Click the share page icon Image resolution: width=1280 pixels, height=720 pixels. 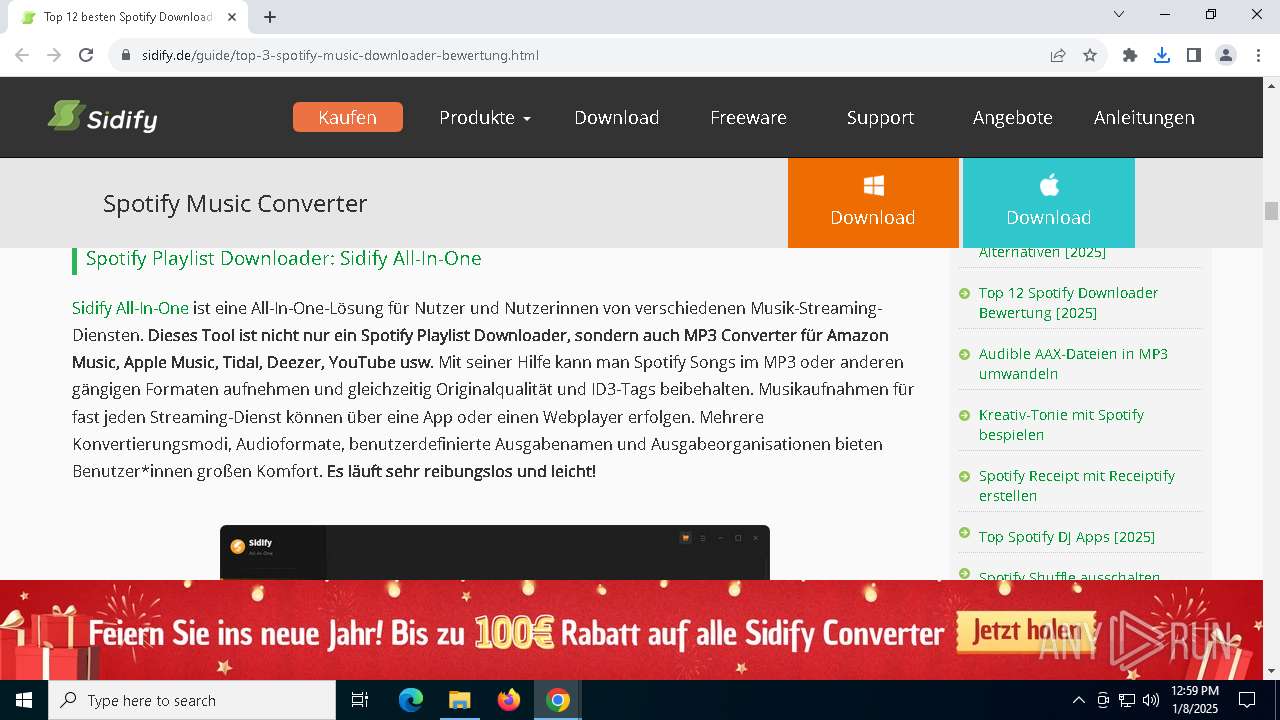coord(1058,55)
